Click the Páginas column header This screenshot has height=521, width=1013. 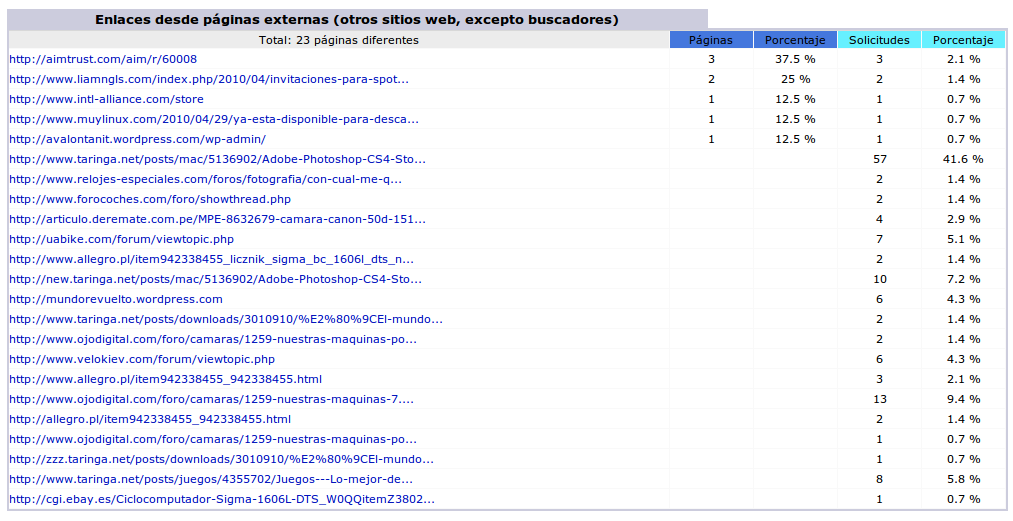(x=711, y=40)
